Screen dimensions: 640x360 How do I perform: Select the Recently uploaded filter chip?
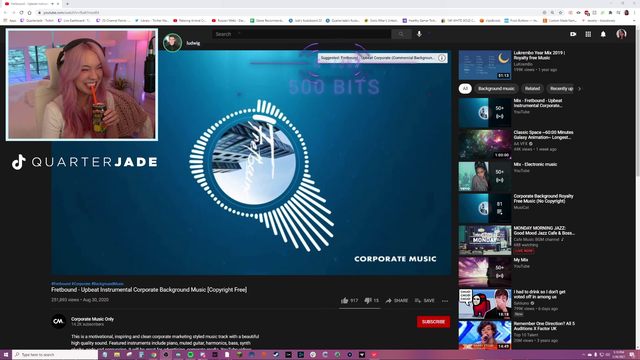click(561, 89)
